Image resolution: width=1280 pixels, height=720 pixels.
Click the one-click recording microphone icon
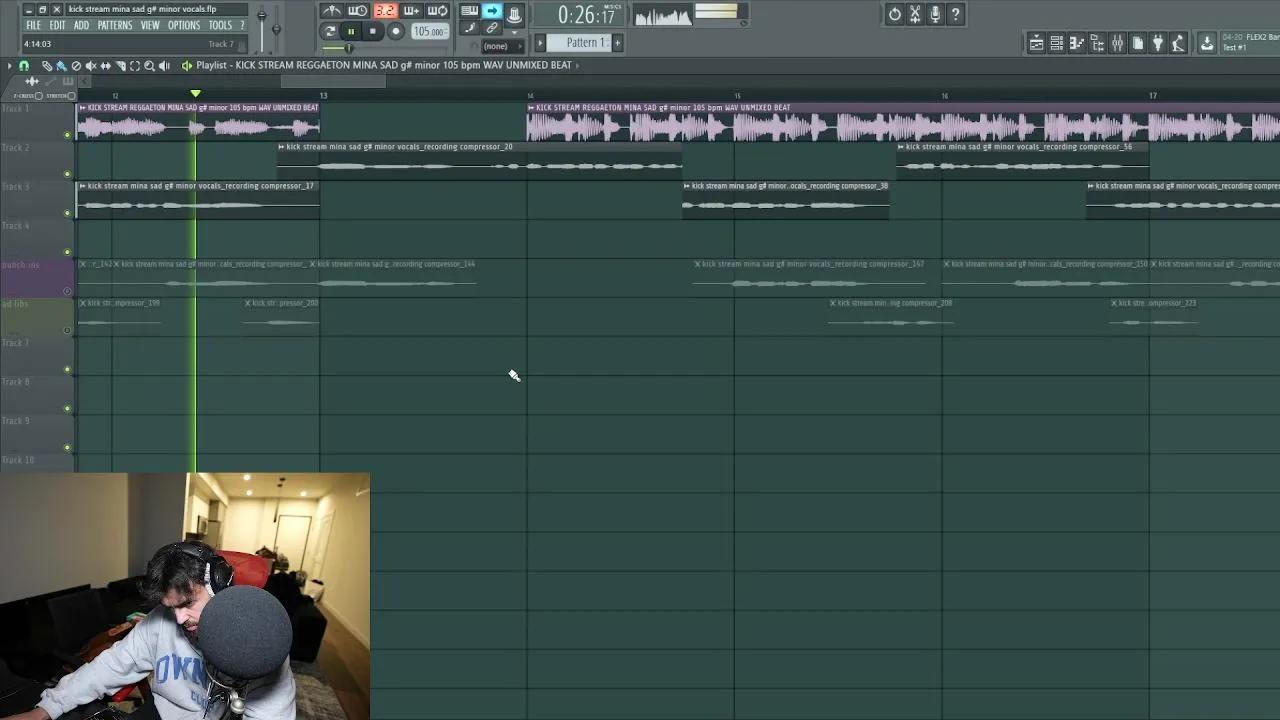point(935,14)
